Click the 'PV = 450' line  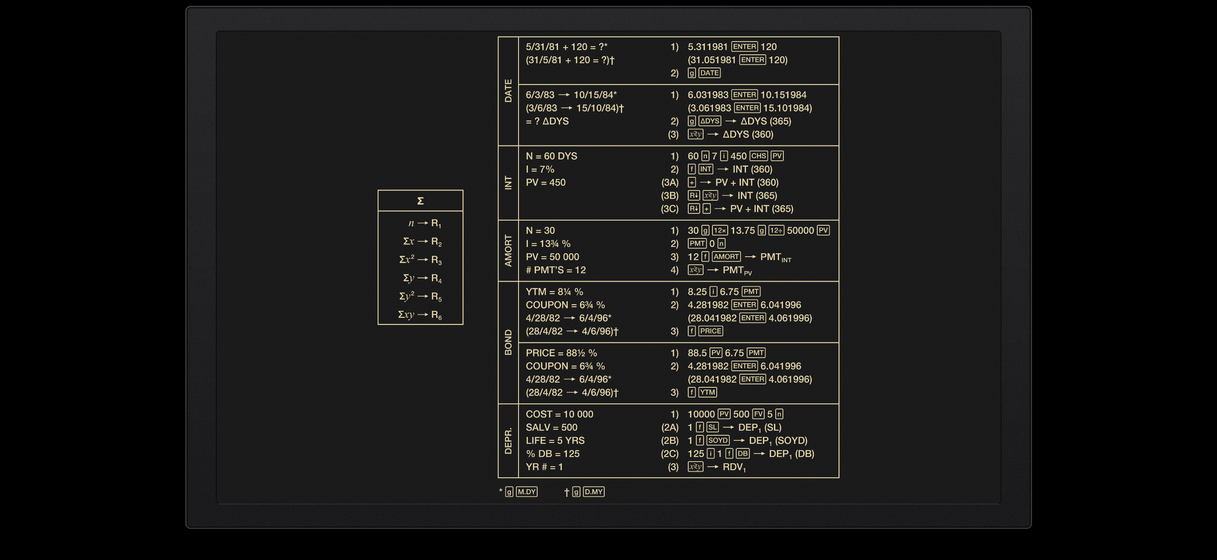click(546, 182)
